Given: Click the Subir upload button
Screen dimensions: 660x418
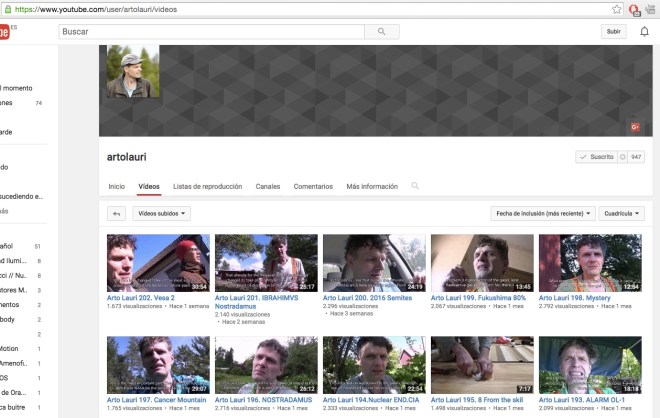Looking at the screenshot, I should tap(614, 32).
